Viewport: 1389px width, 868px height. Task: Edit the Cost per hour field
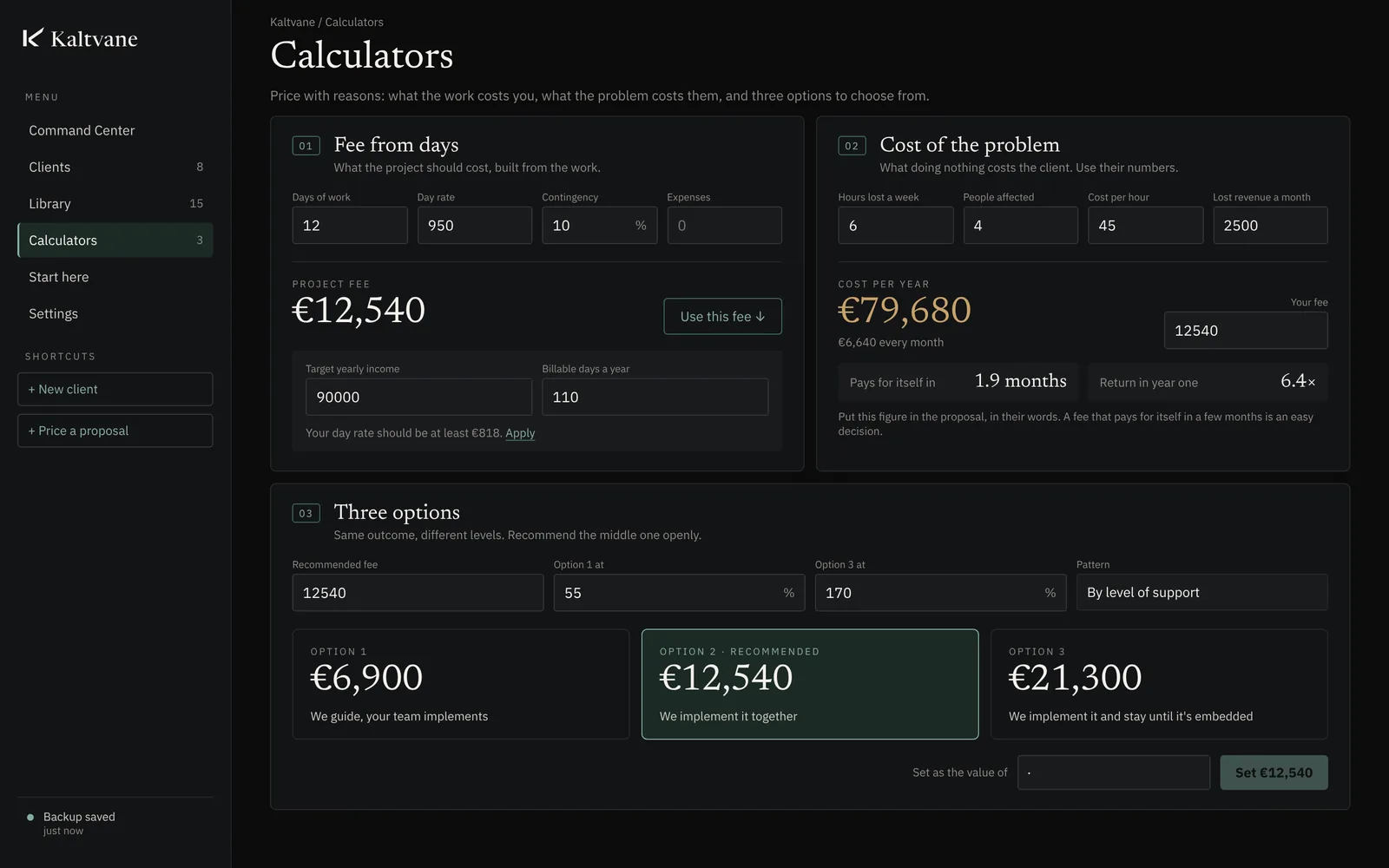1145,225
